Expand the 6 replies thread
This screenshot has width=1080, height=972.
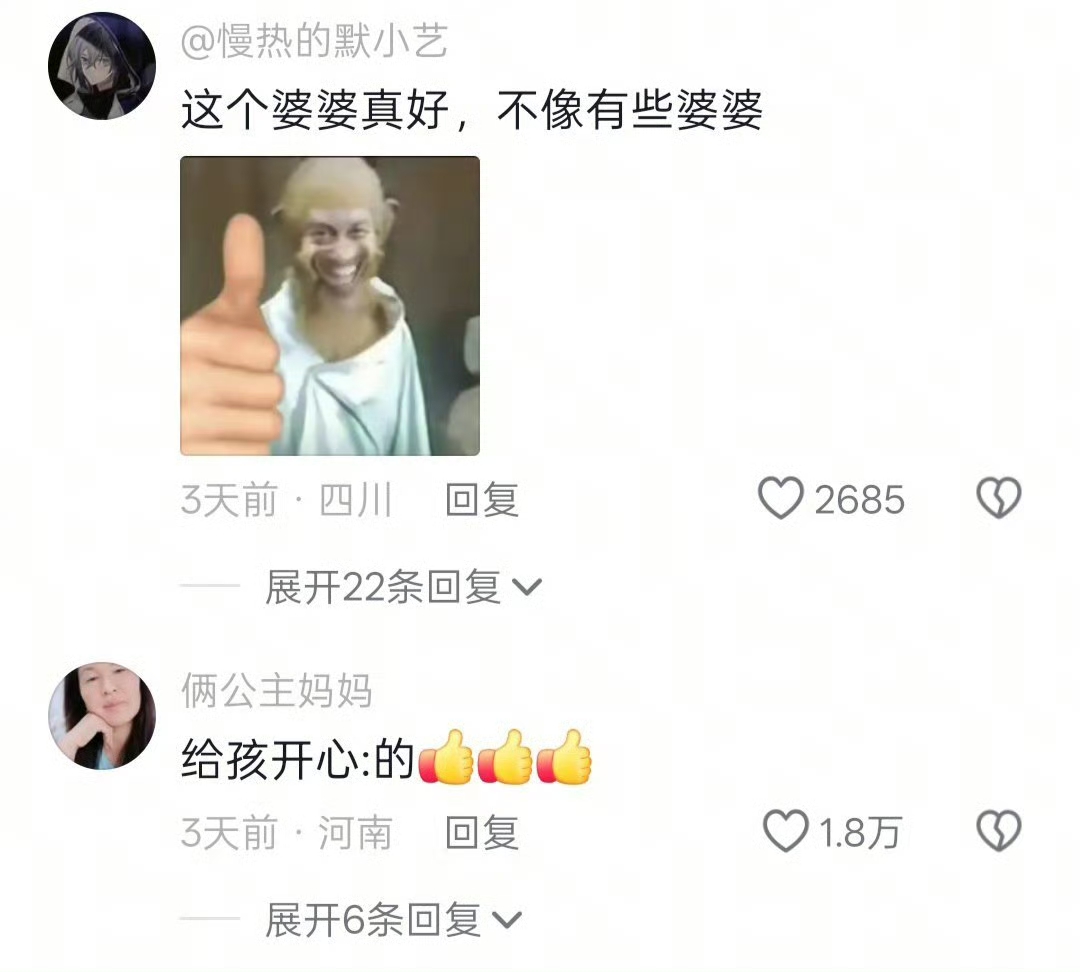(x=394, y=920)
